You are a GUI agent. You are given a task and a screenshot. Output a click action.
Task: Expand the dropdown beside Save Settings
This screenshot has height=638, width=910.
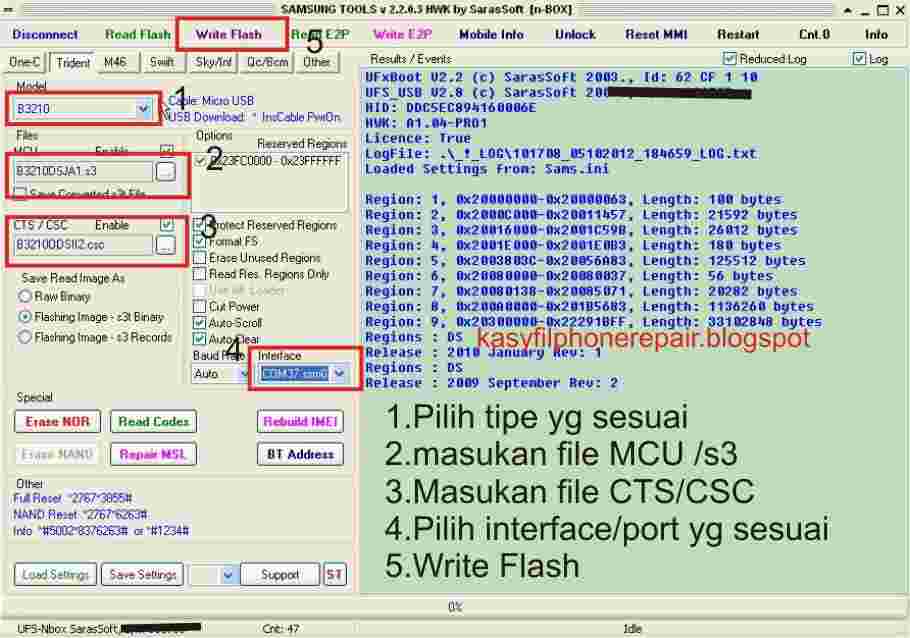228,575
